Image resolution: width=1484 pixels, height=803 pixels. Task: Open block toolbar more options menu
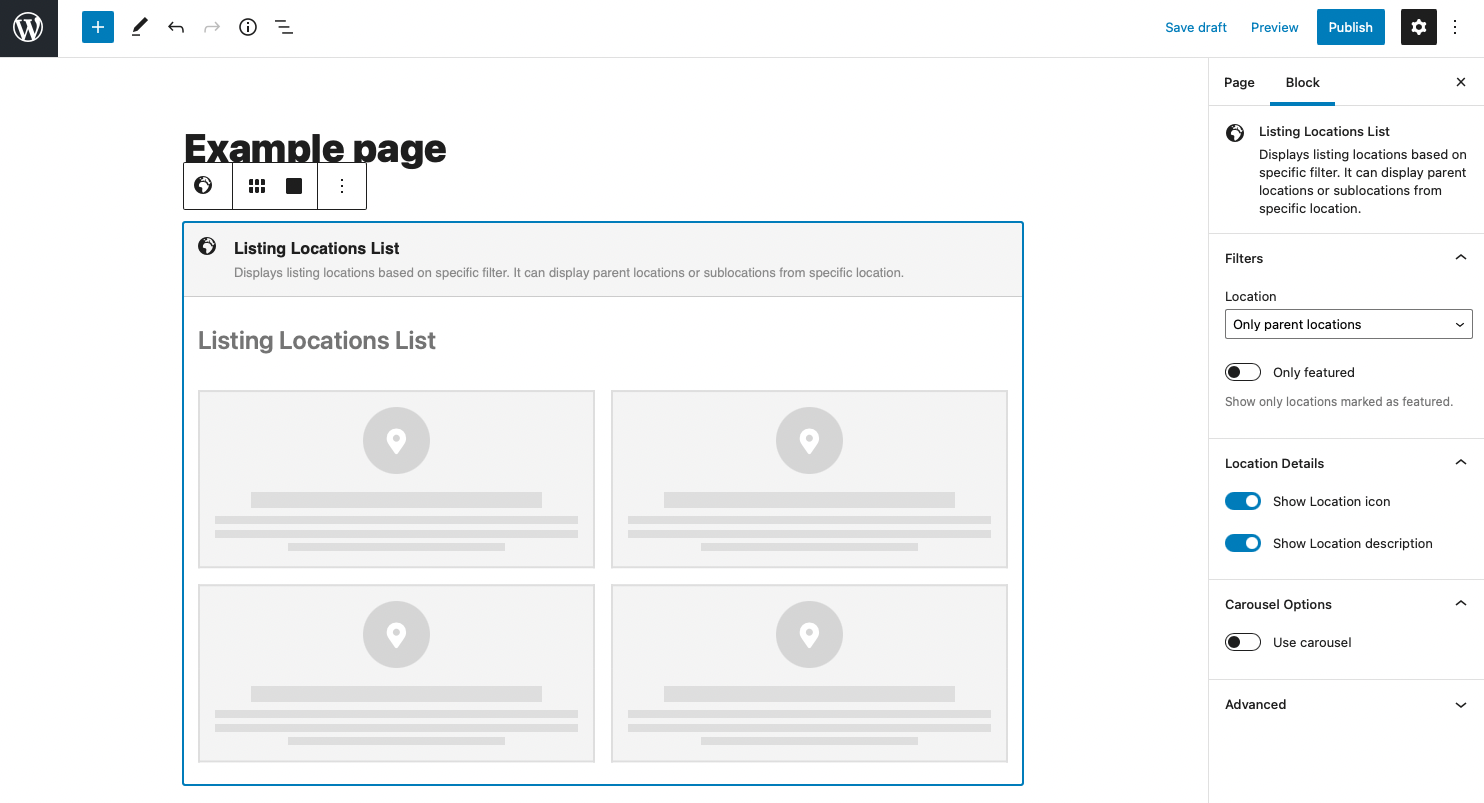342,186
